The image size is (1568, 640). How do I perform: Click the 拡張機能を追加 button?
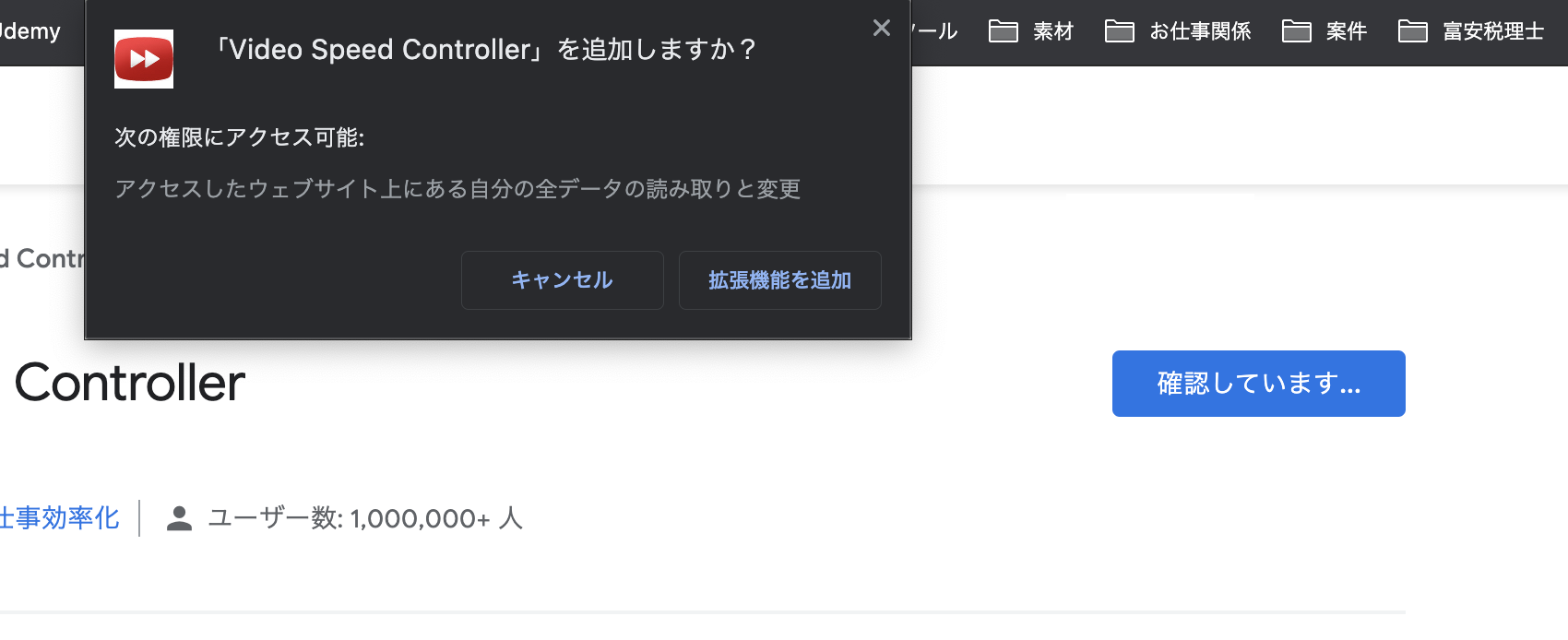coord(780,280)
